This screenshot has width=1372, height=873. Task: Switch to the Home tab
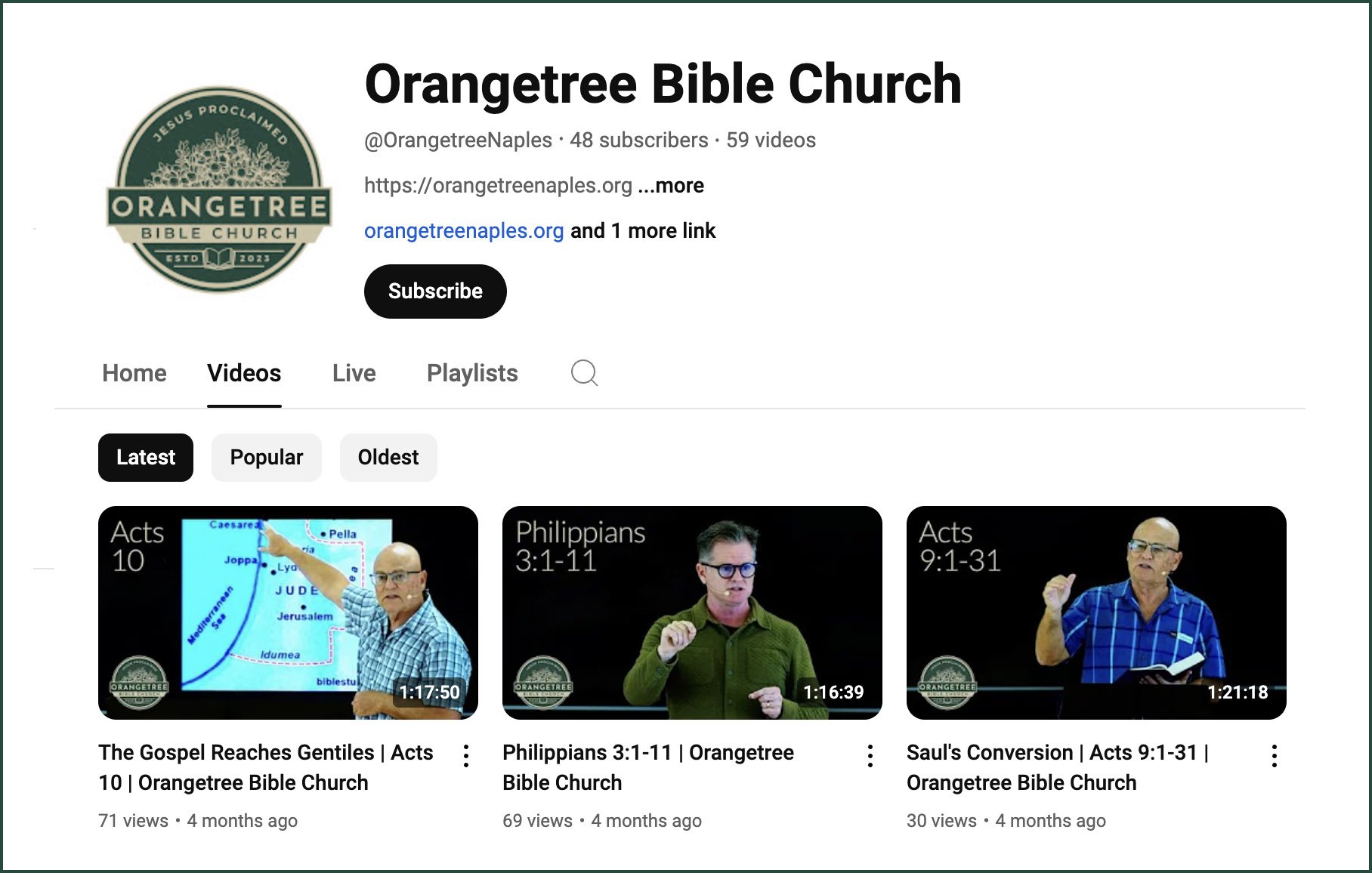tap(134, 373)
